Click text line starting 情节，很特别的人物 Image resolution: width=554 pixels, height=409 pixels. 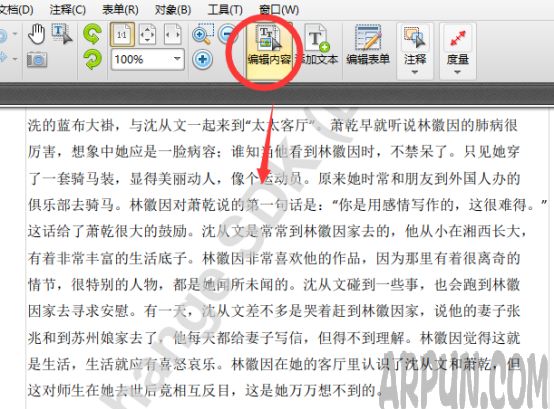click(274, 284)
